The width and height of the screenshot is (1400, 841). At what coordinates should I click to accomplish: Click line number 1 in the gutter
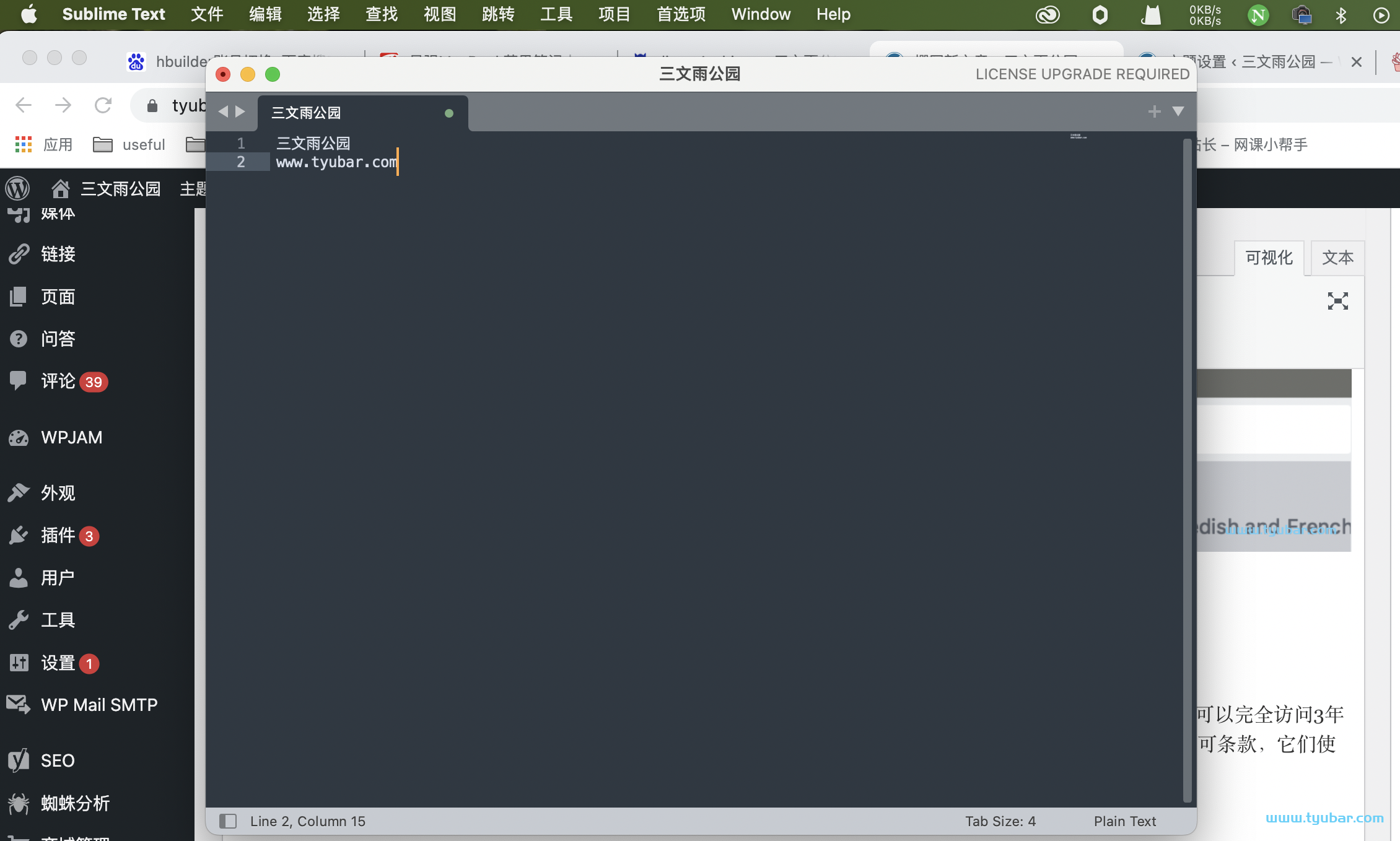click(241, 144)
